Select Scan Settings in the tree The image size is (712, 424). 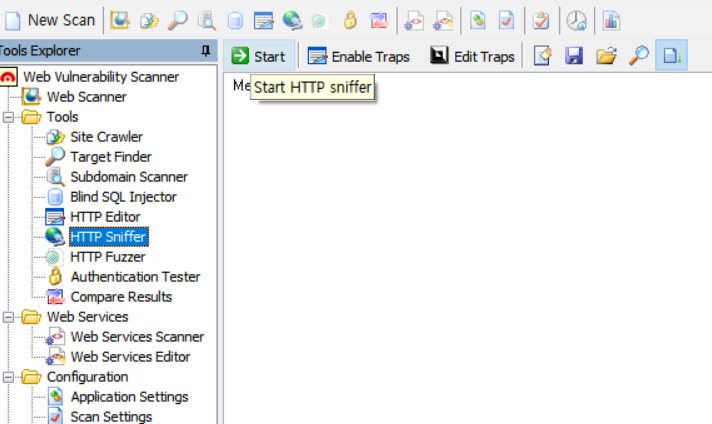pos(111,416)
